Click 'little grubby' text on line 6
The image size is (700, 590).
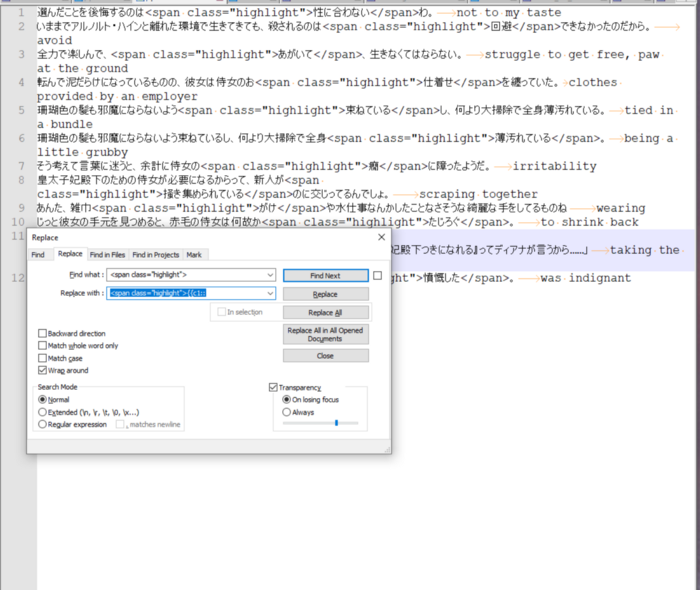83,152
